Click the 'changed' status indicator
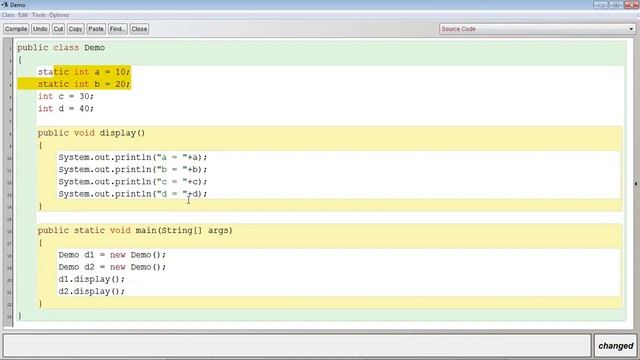The width and height of the screenshot is (640, 360). point(616,346)
